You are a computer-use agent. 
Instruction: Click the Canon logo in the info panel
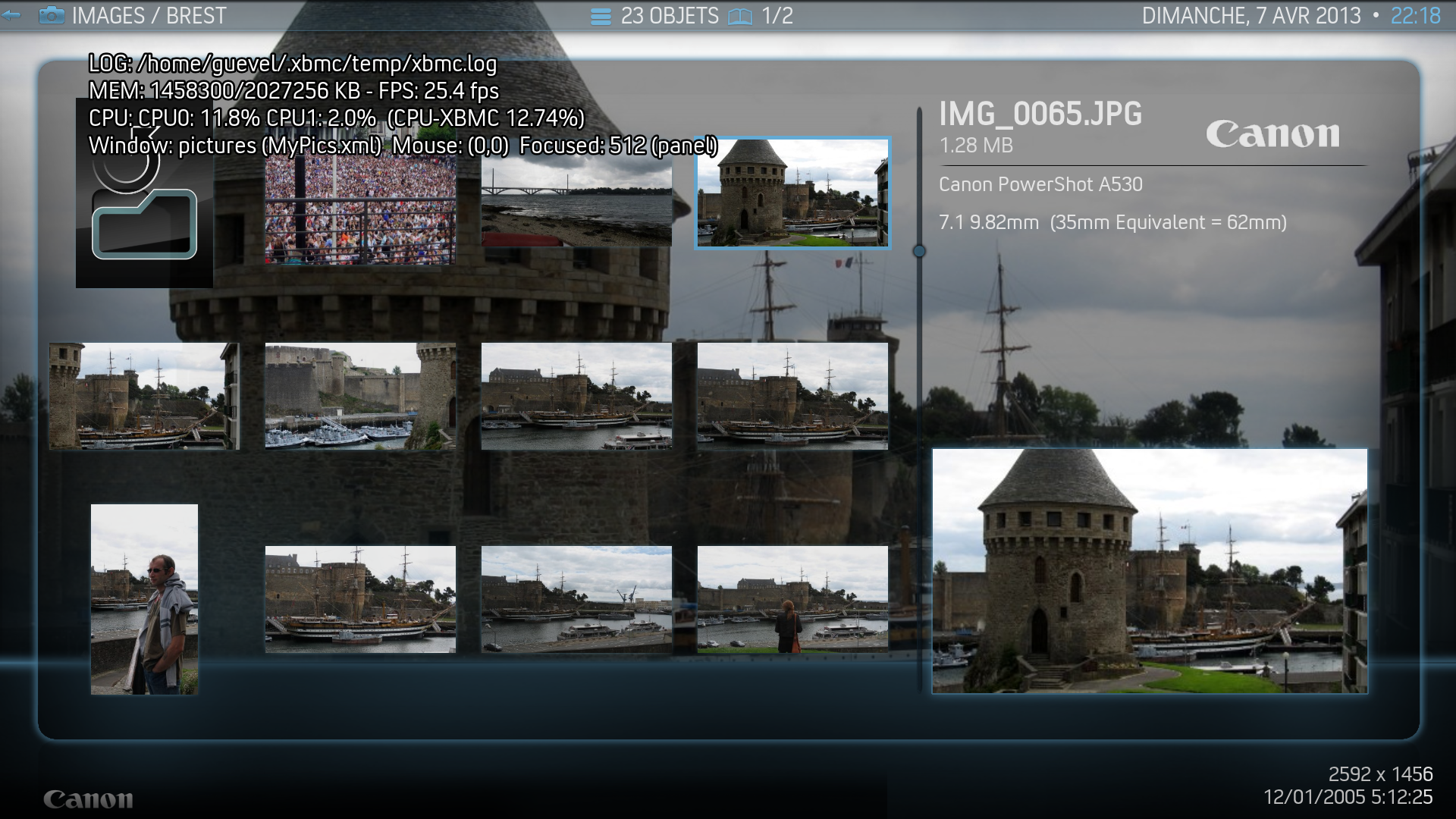[1272, 134]
